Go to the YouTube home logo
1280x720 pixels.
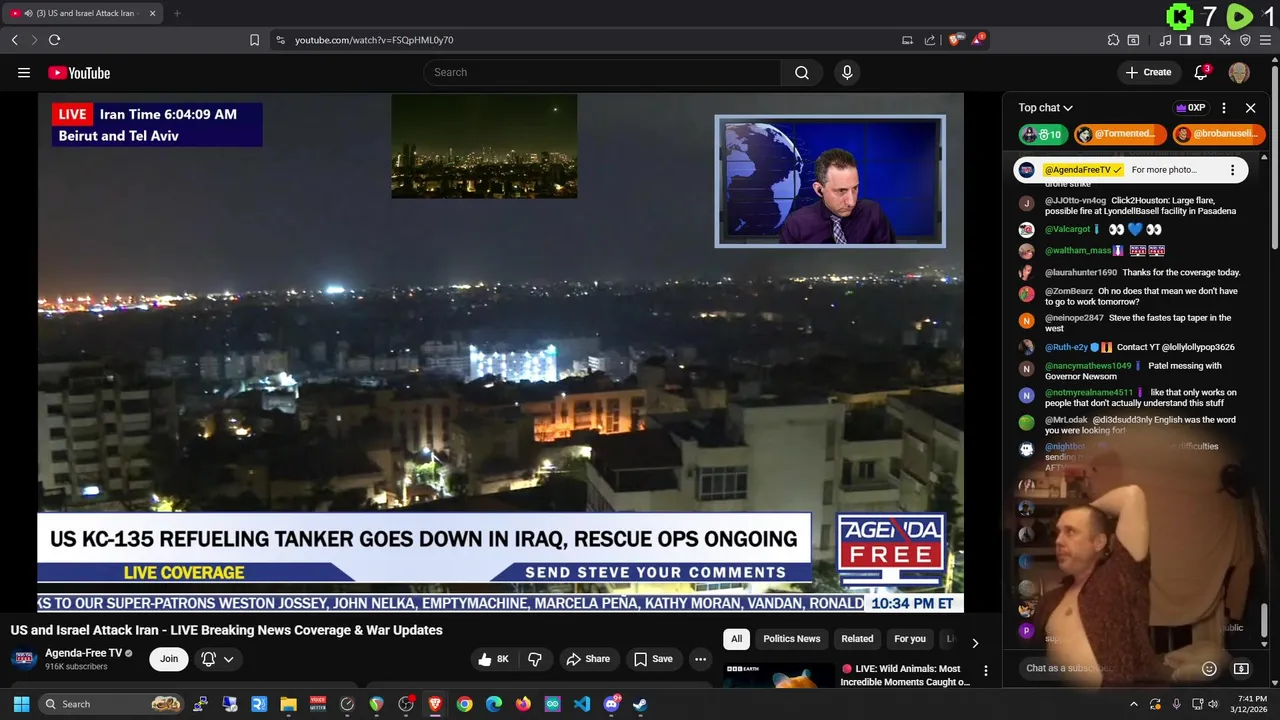pos(79,72)
